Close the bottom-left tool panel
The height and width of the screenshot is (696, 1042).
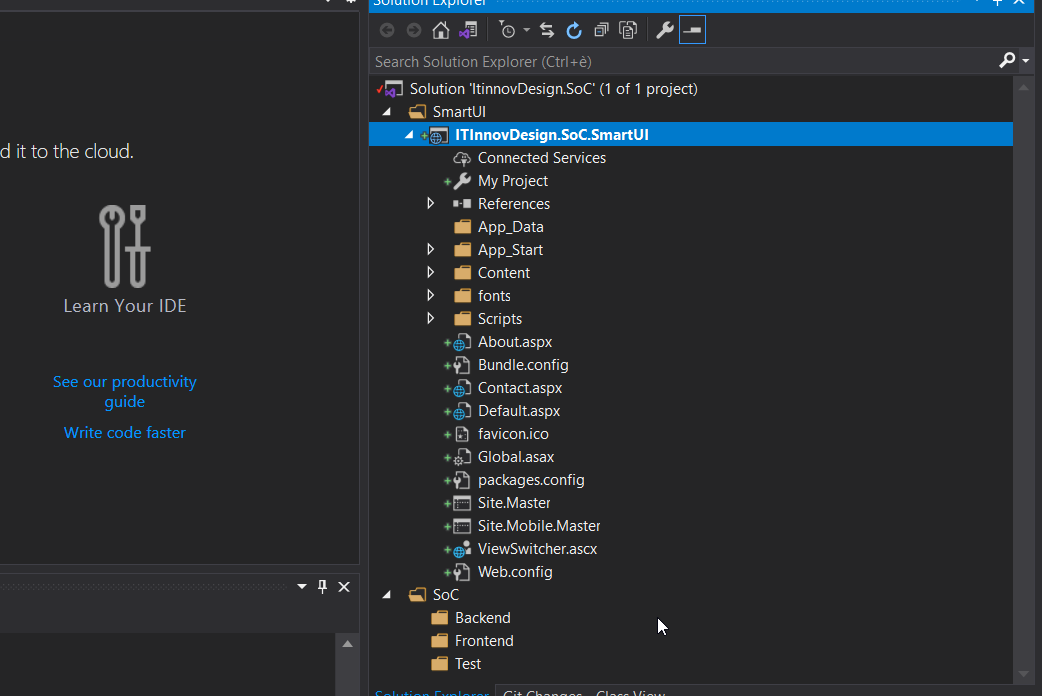point(344,586)
